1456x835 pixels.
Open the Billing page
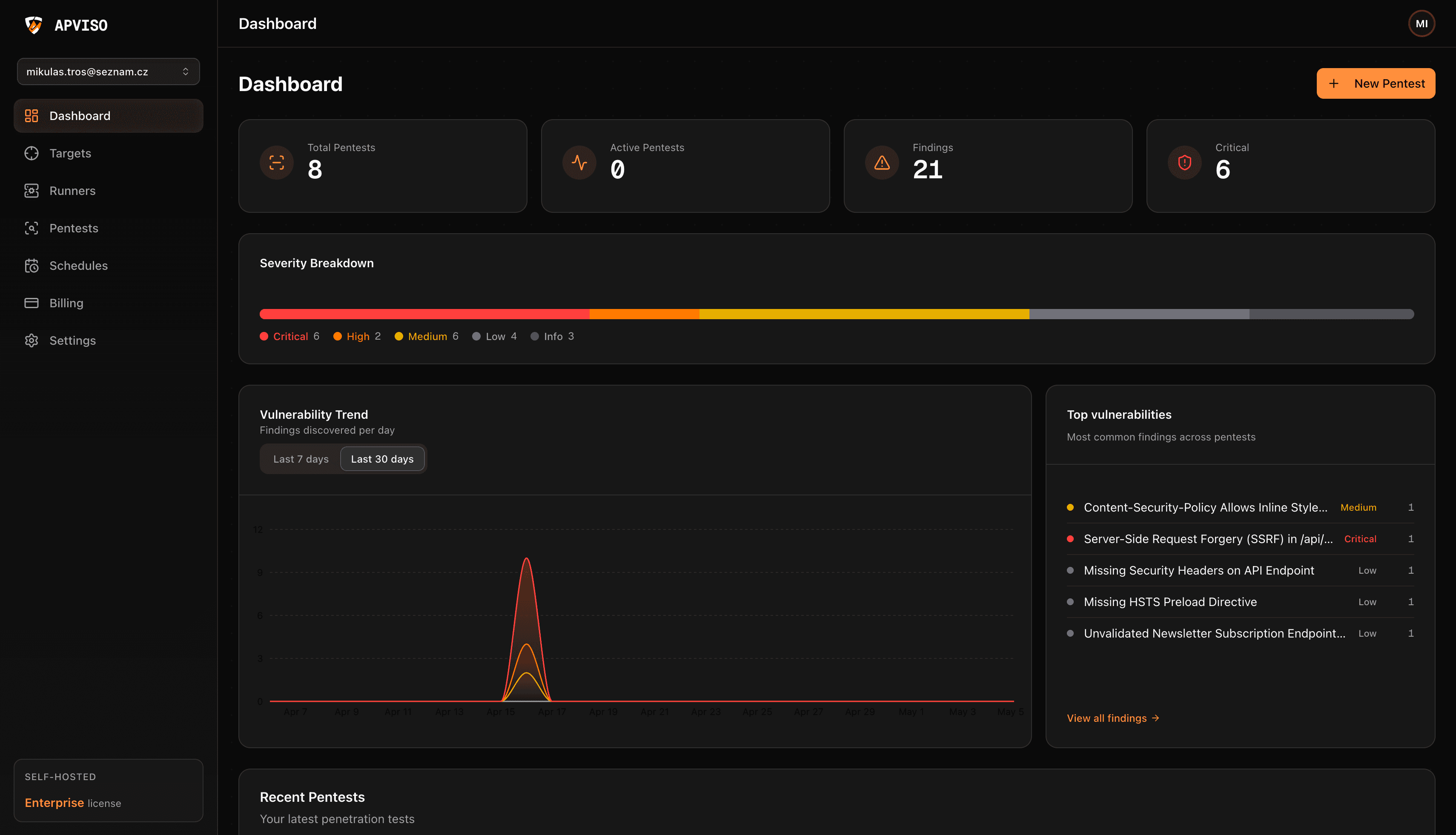point(109,303)
